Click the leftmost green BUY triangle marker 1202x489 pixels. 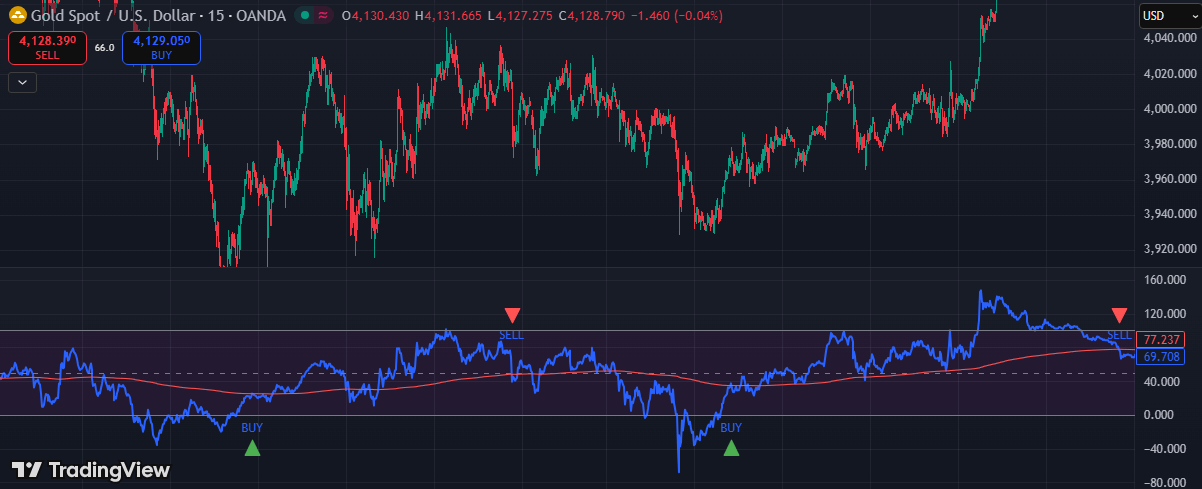coord(252,448)
